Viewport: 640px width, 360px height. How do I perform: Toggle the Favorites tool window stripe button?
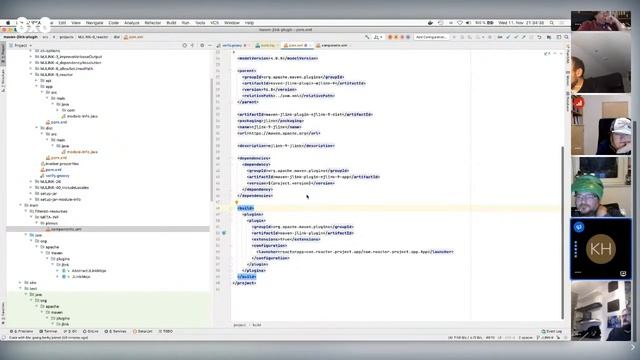point(3,313)
